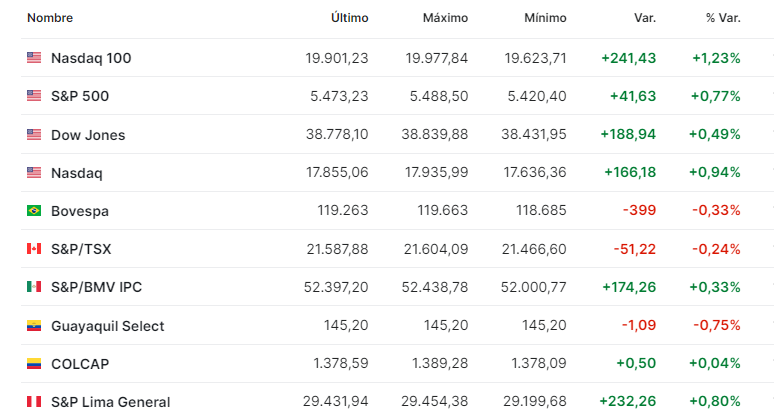Open the Guayaquil Select index link

point(108,326)
